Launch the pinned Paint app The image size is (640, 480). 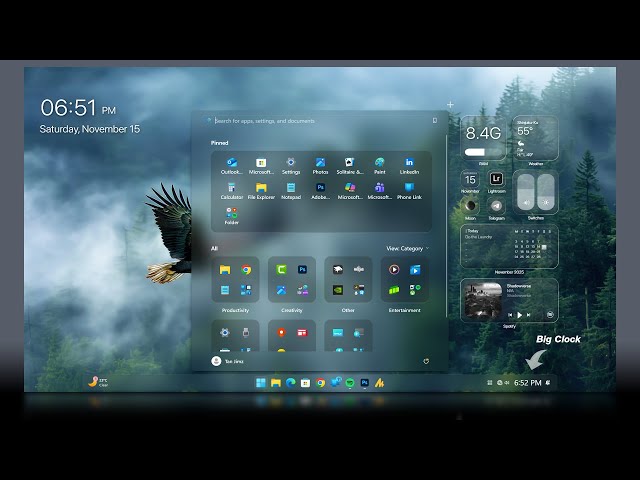click(x=380, y=166)
